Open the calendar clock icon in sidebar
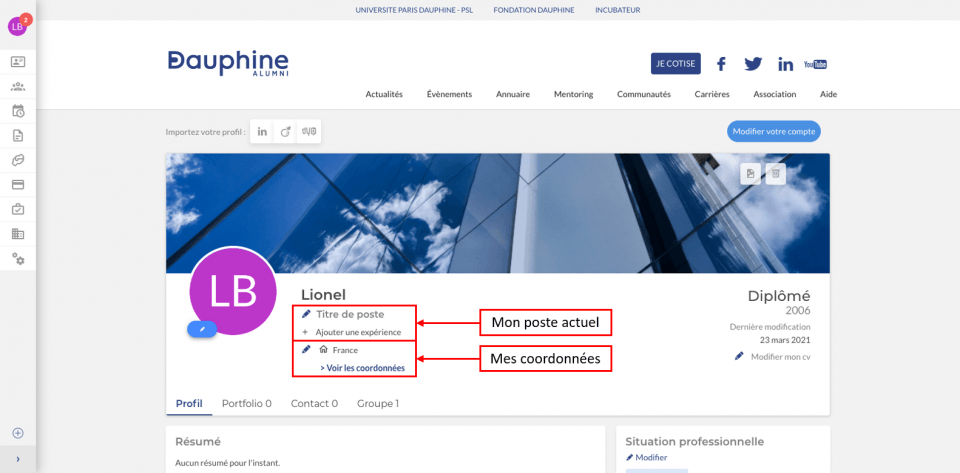This screenshot has height=473, width=960. tap(18, 111)
